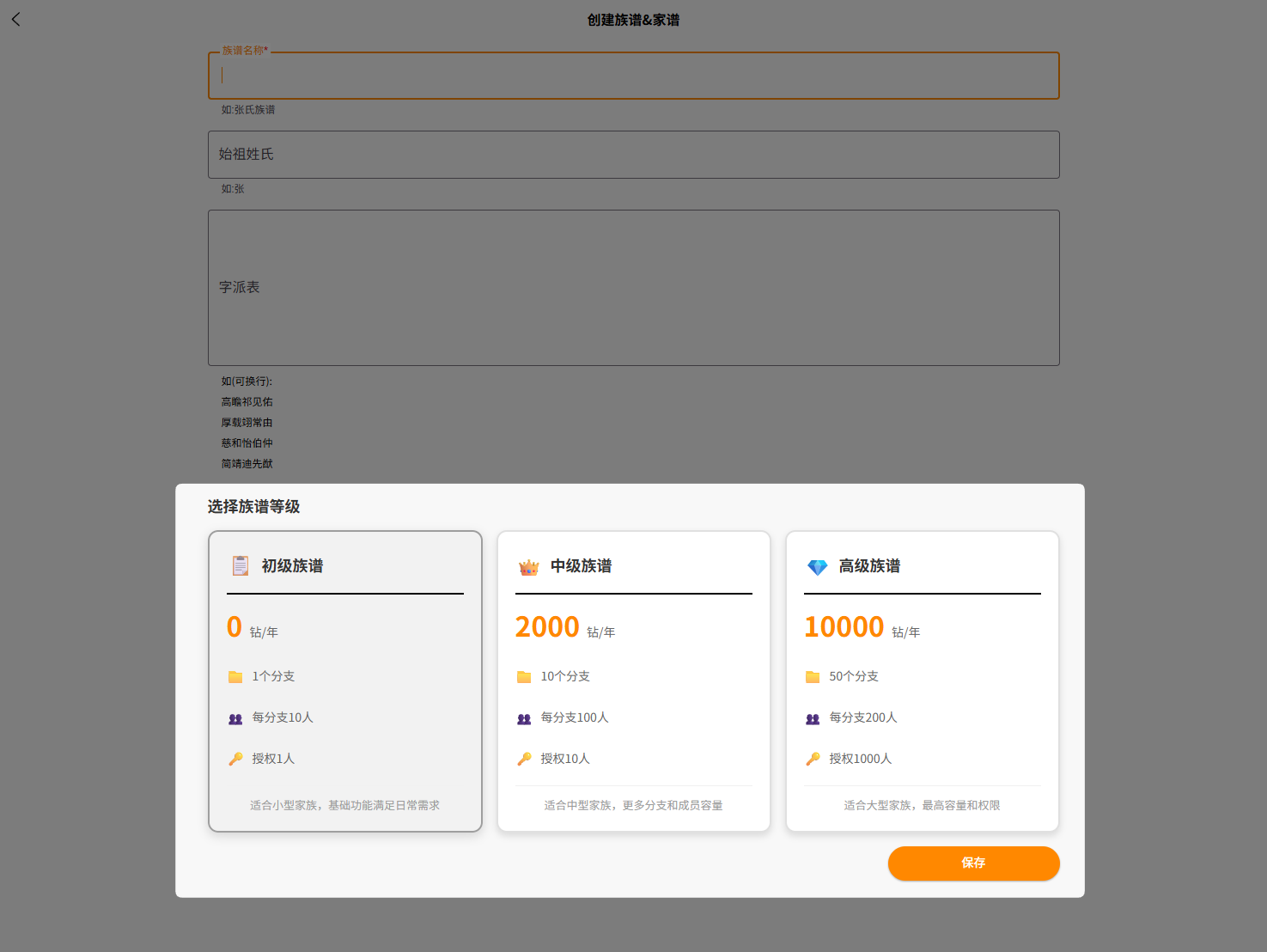Click the back arrow icon
This screenshot has height=952, width=1267.
pyautogui.click(x=15, y=19)
